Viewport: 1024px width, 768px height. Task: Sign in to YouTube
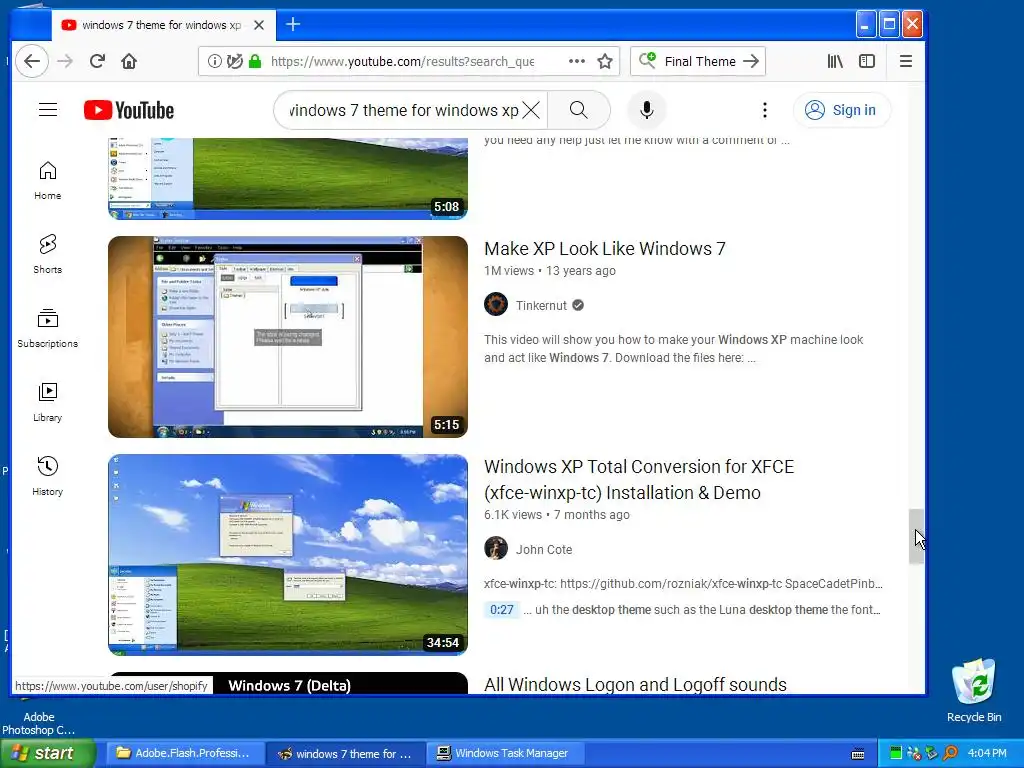click(842, 110)
